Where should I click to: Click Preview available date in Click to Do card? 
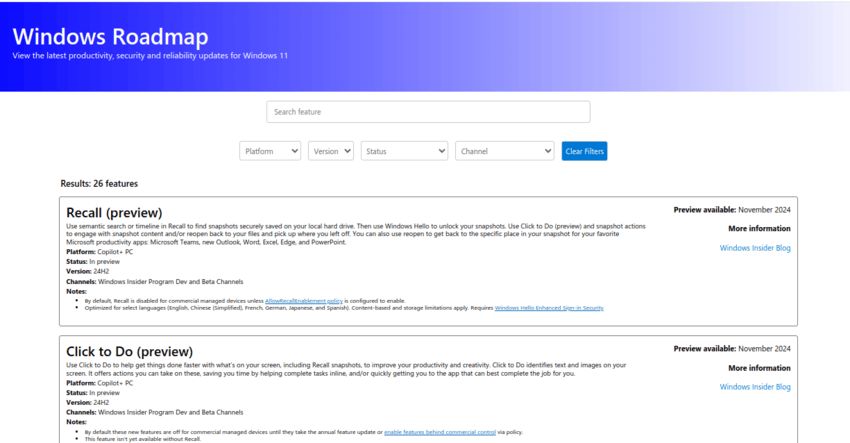coord(732,349)
